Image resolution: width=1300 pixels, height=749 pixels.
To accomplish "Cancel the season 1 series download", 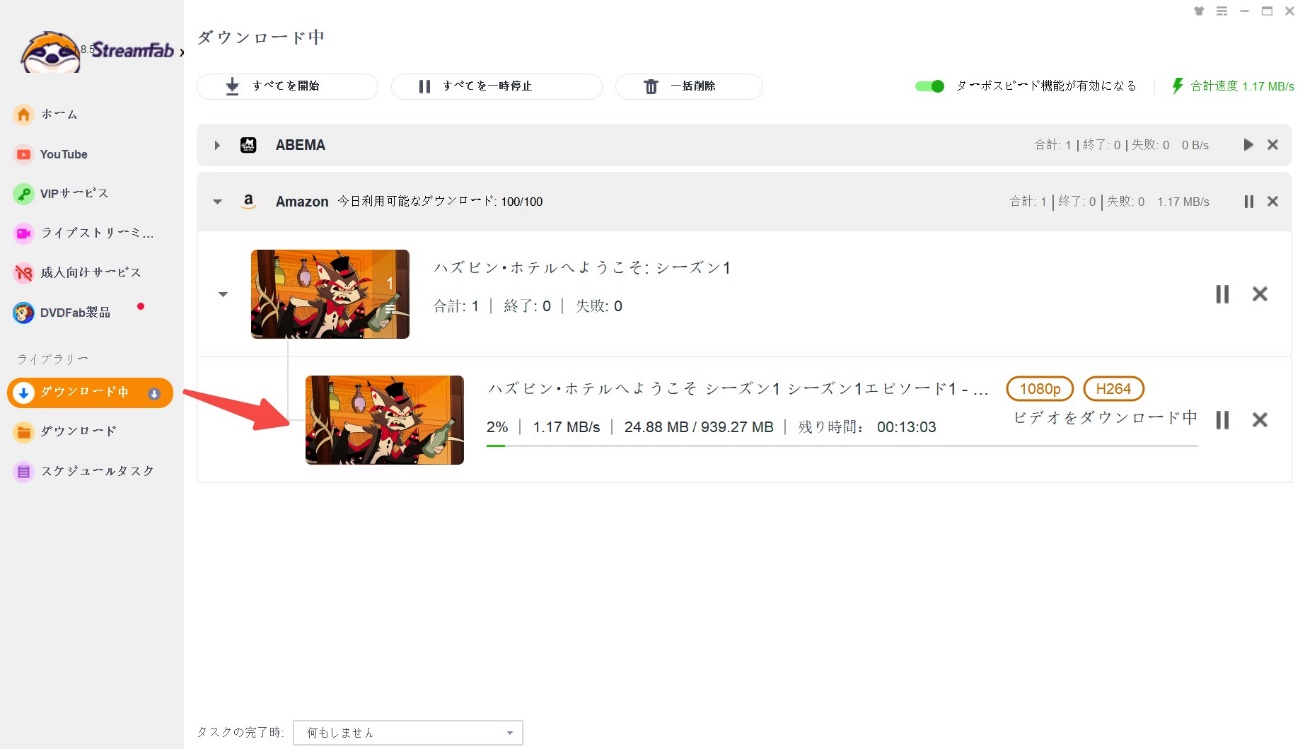I will [x=1260, y=294].
